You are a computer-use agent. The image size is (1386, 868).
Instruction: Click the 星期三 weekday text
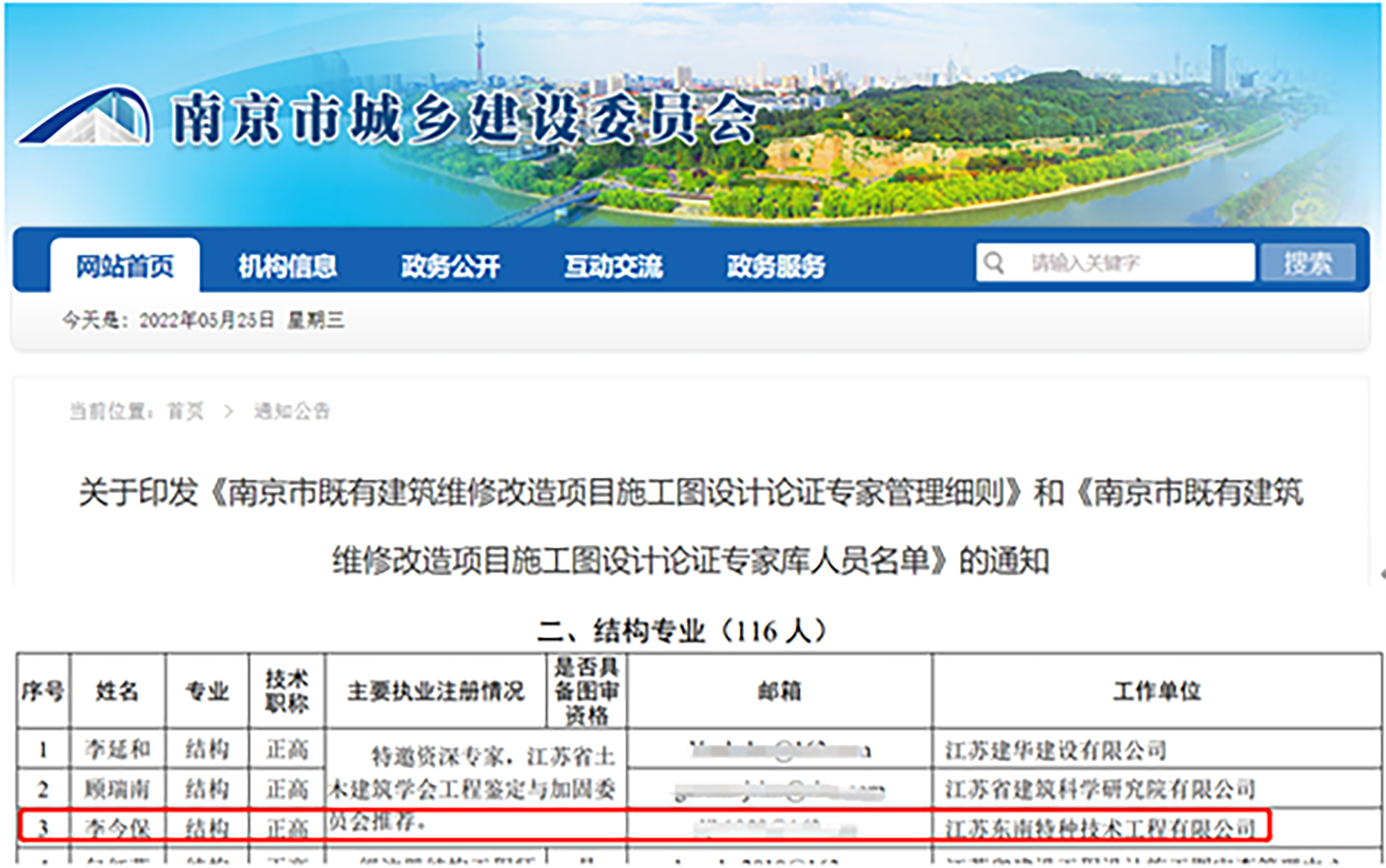point(316,320)
